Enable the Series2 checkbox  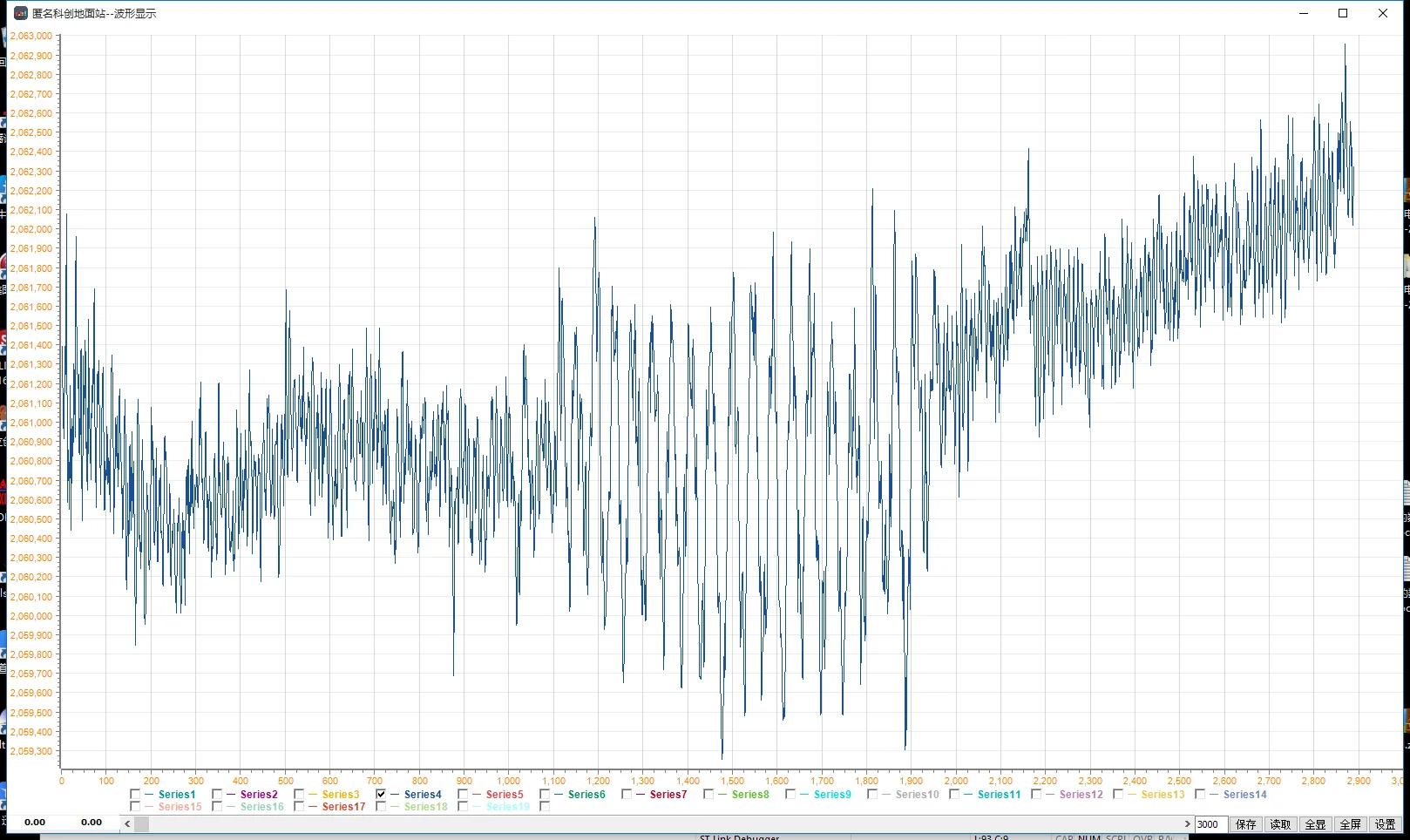(x=217, y=795)
